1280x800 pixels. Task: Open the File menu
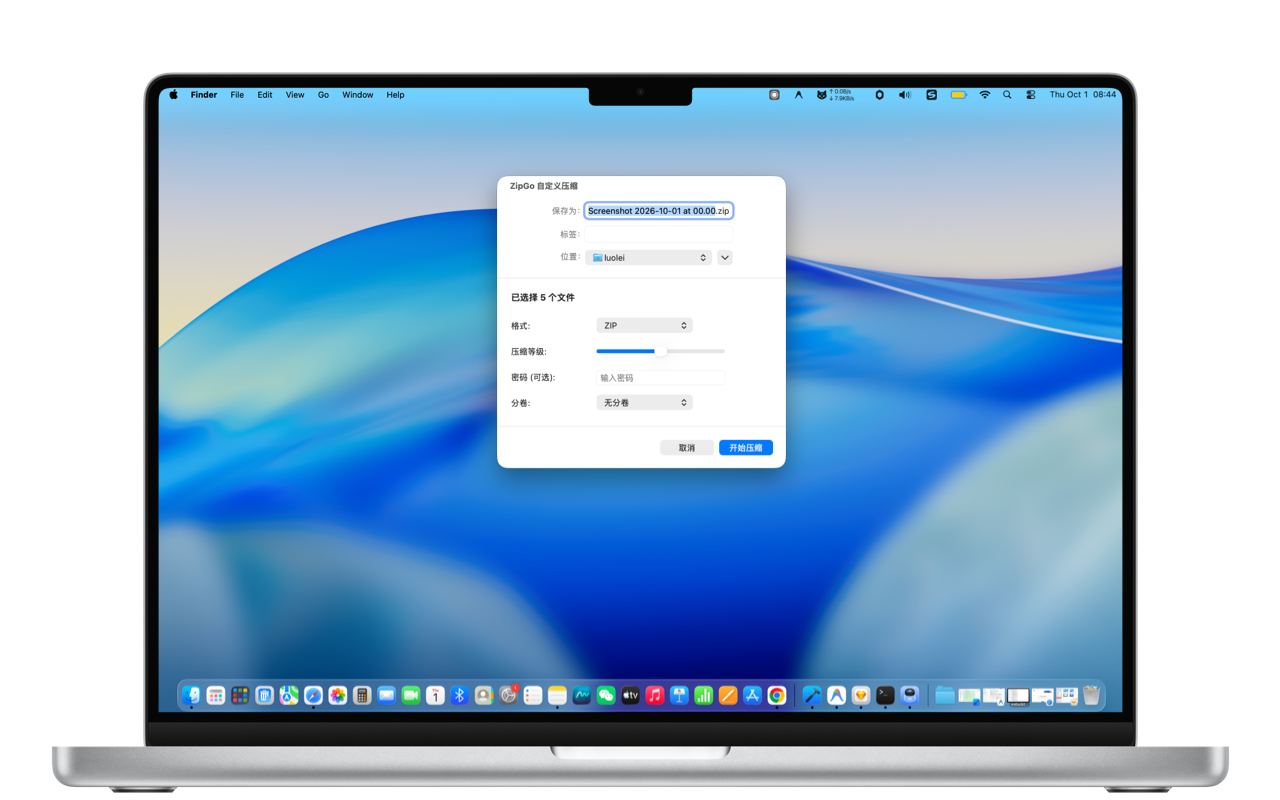(237, 95)
